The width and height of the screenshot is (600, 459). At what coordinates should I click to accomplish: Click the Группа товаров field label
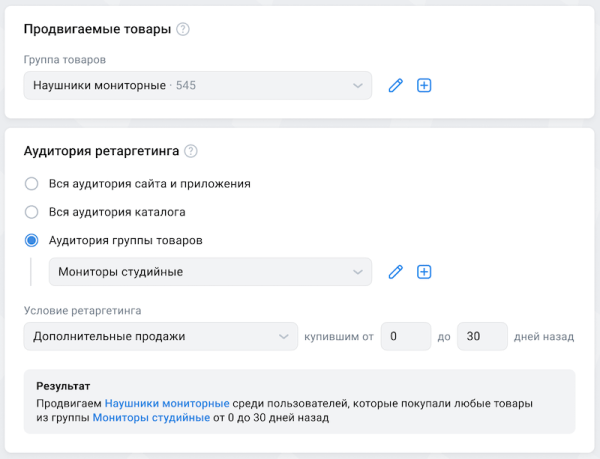pyautogui.click(x=64, y=60)
